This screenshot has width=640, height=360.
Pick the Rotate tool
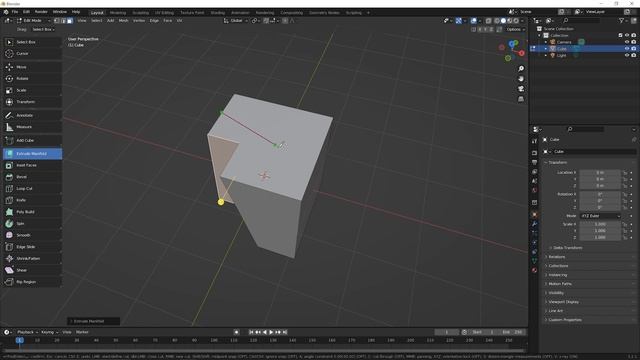coord(32,78)
